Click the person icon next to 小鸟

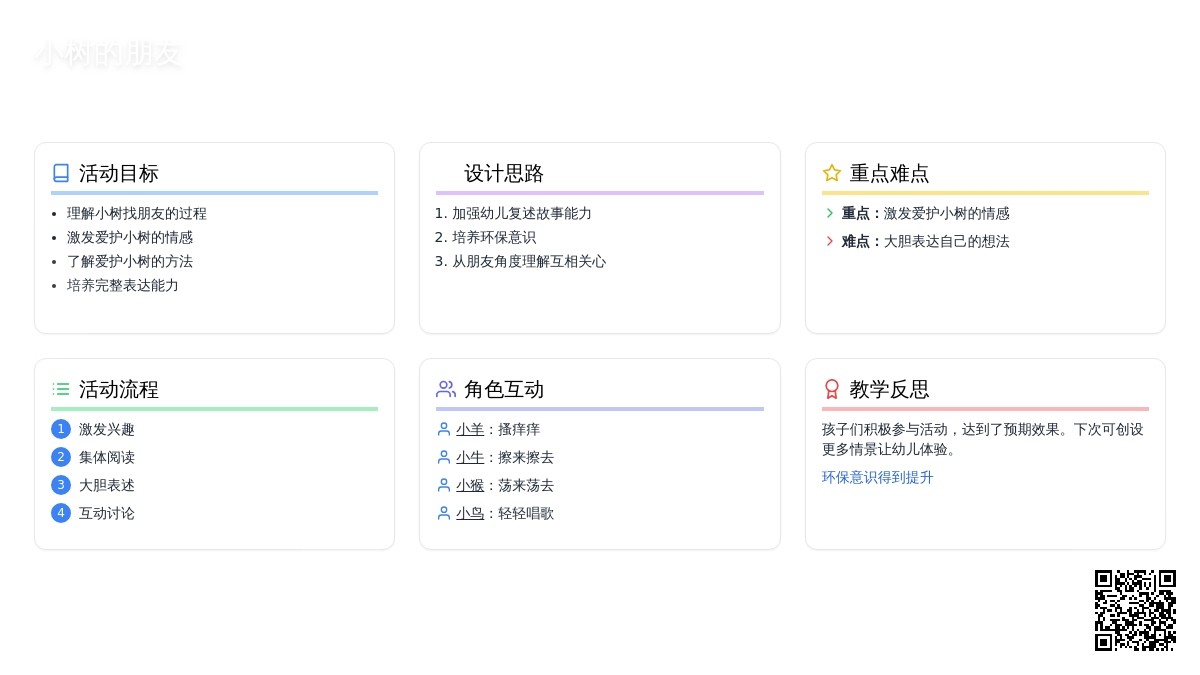pos(444,513)
